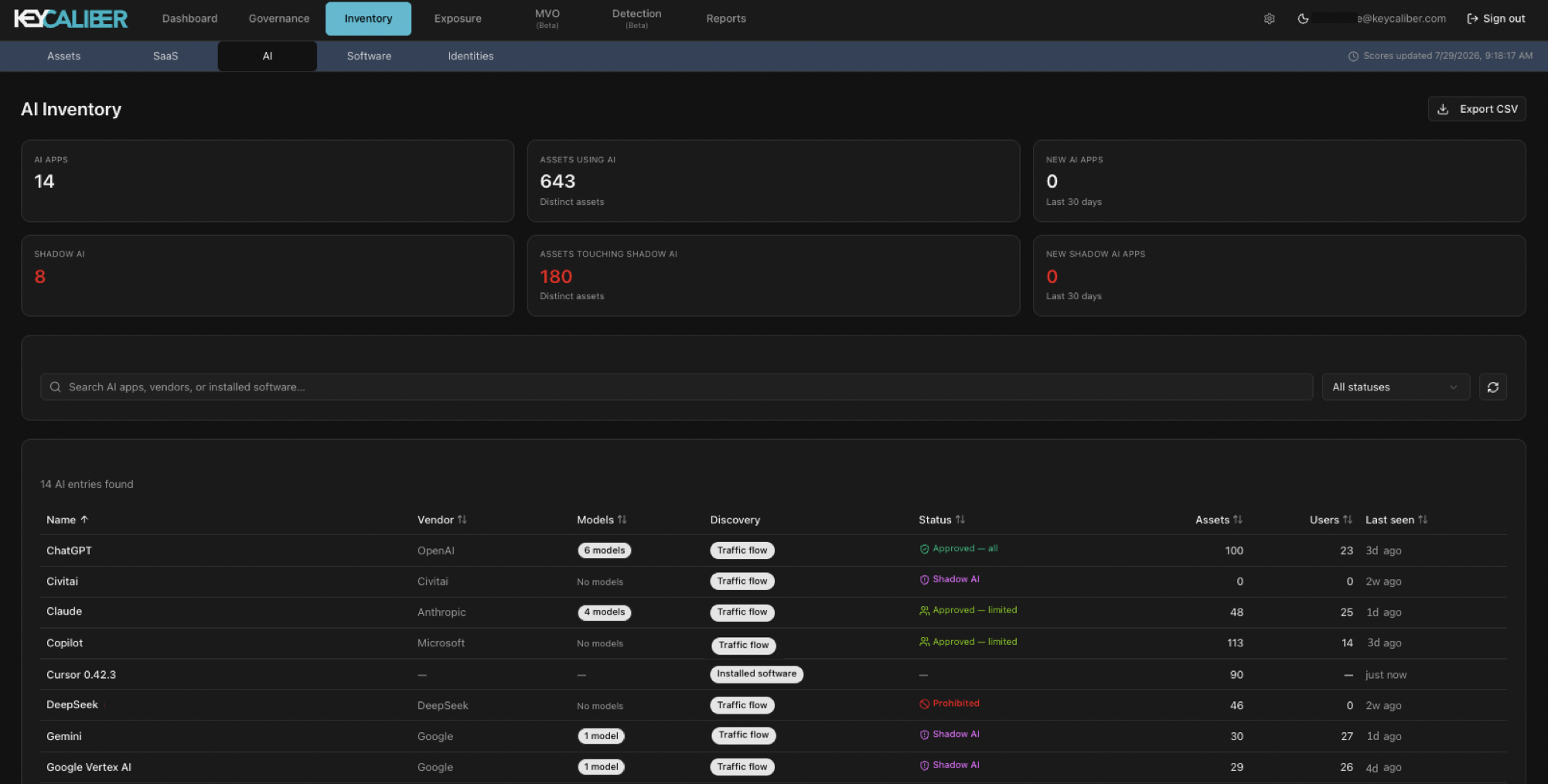Open the Gemini row name

coord(64,736)
